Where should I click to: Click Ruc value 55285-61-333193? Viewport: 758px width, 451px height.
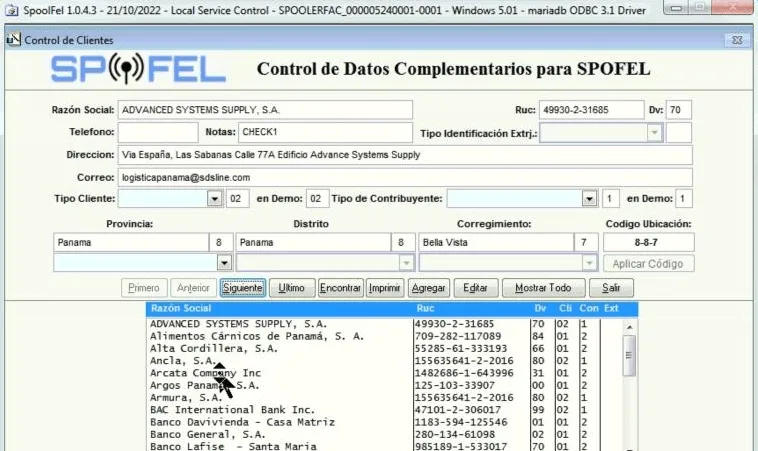pos(461,349)
